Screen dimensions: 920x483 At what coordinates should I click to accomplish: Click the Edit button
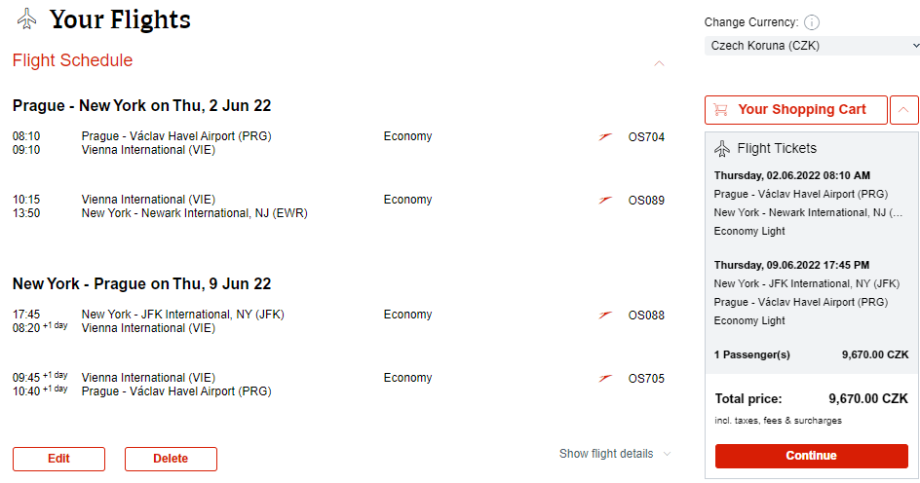click(59, 459)
